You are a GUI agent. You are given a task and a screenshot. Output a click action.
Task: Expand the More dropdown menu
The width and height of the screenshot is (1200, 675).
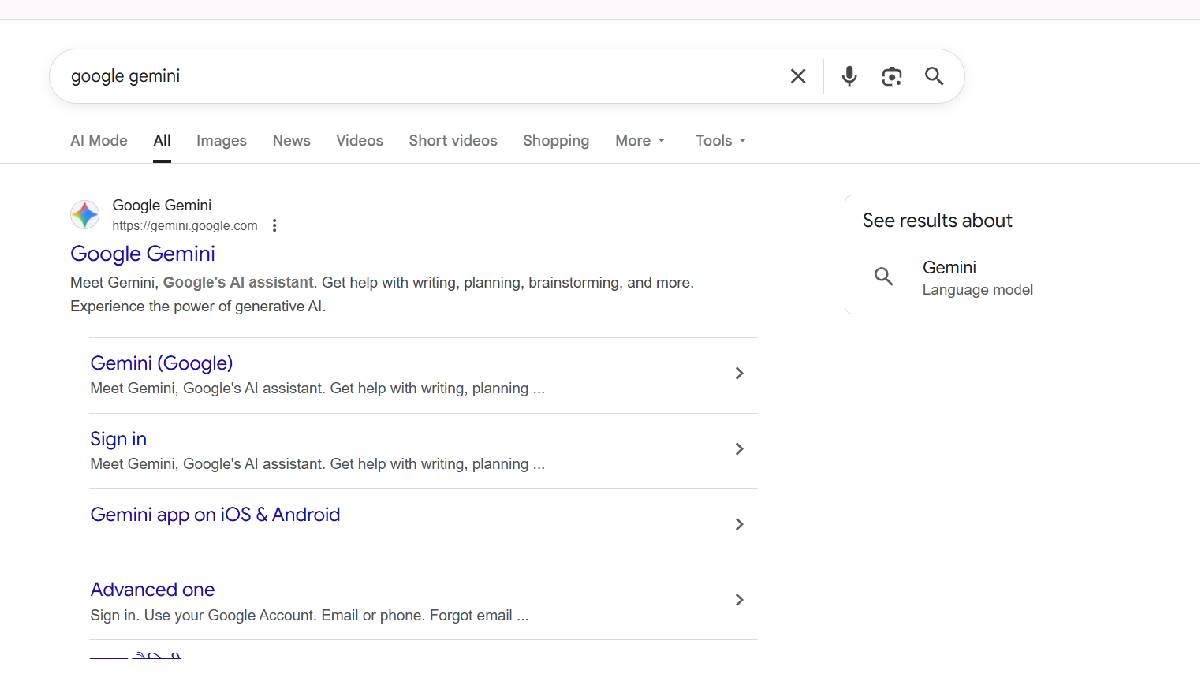pos(640,141)
